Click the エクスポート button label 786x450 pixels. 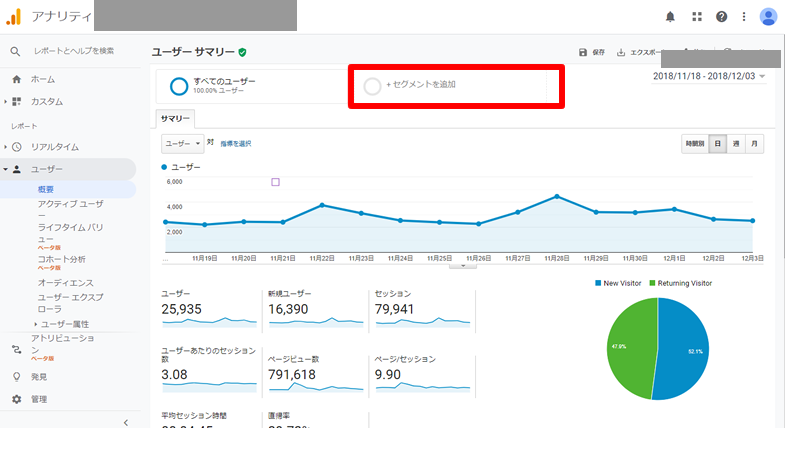click(x=646, y=52)
